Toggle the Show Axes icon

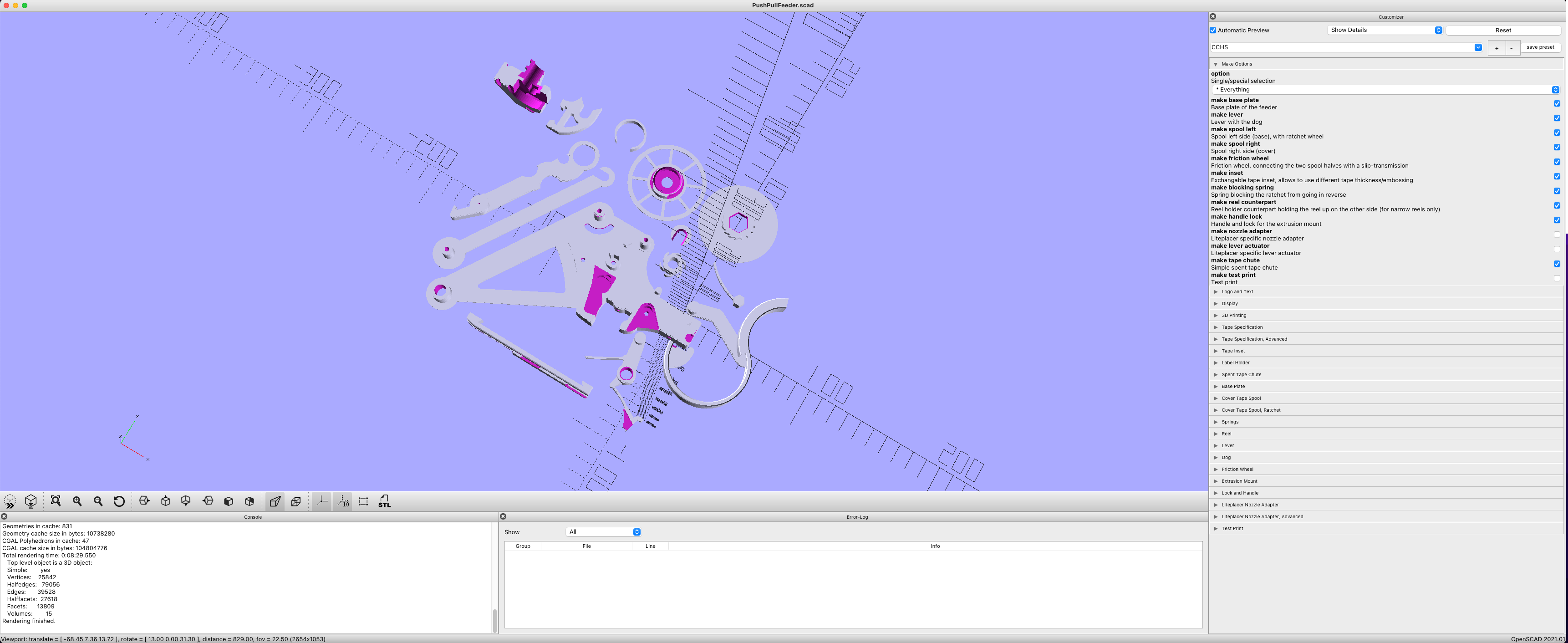[x=321, y=501]
